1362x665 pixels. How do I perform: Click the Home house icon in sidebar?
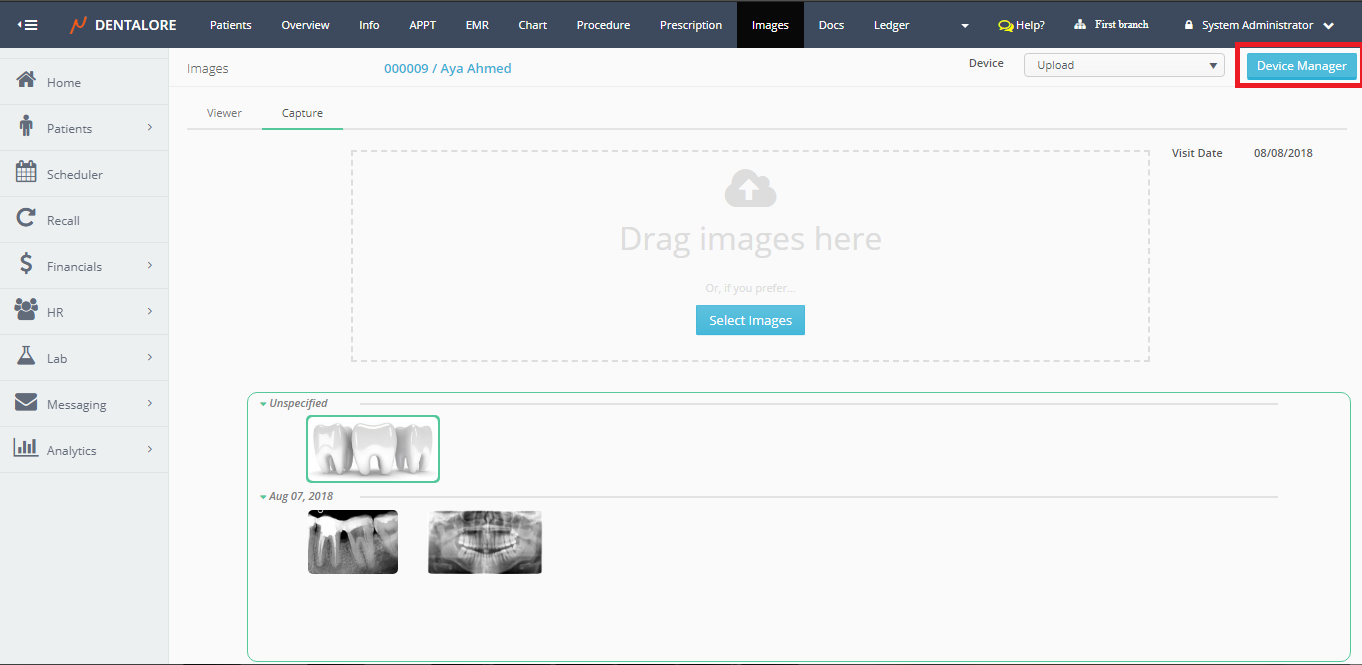tap(26, 81)
